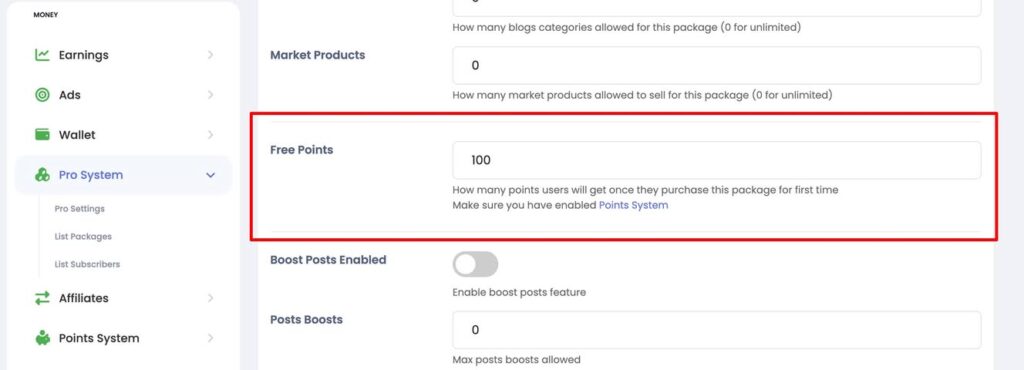Click the Ads target icon
Viewport: 1024px width, 370px height.
pos(42,95)
